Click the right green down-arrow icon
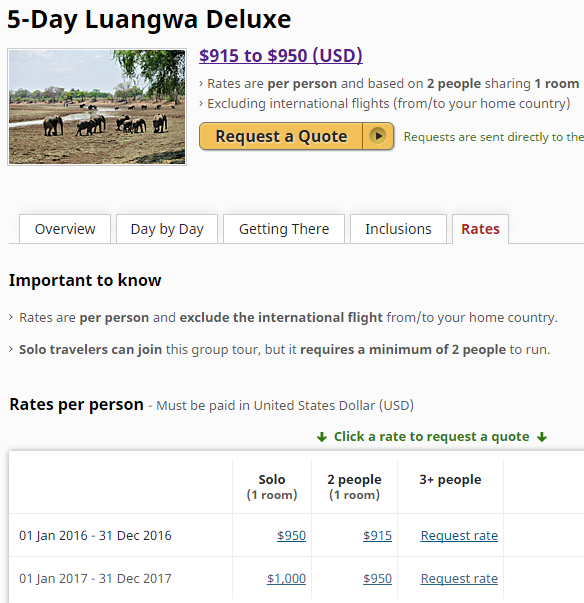This screenshot has width=584, height=603. pyautogui.click(x=542, y=437)
